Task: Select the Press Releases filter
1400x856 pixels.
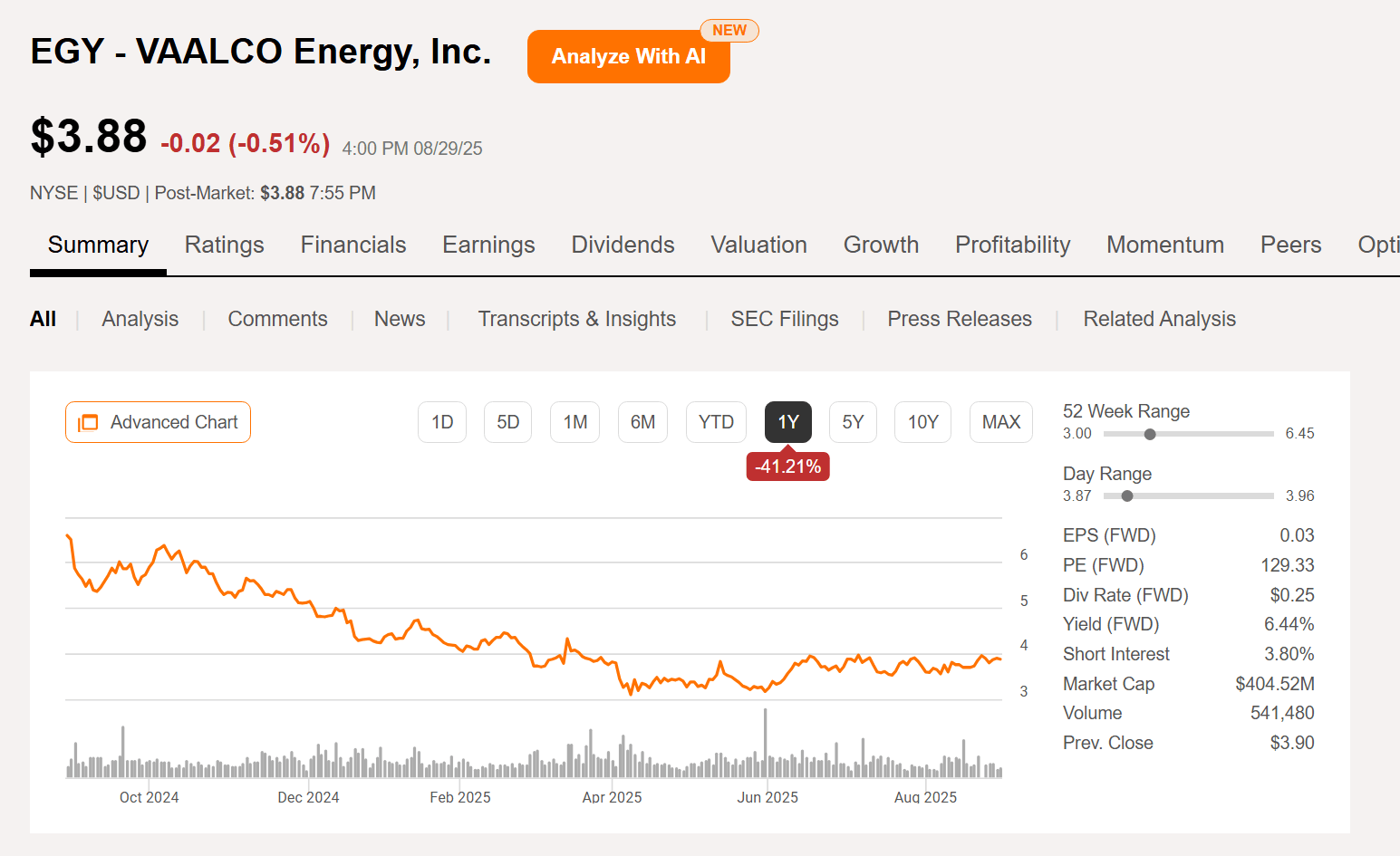Action: 960,319
